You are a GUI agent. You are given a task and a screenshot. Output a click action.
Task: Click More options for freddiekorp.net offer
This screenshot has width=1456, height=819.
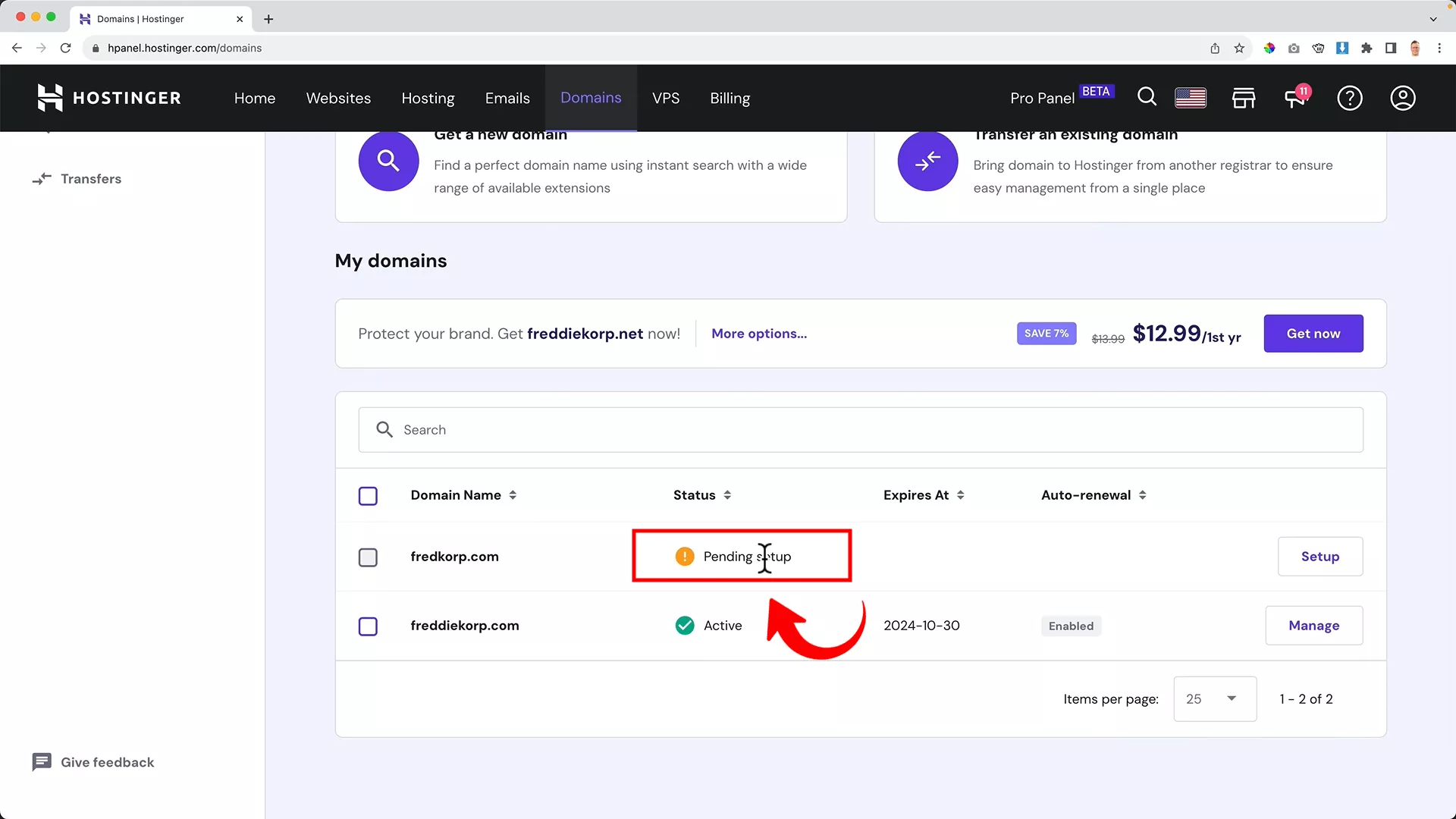759,334
